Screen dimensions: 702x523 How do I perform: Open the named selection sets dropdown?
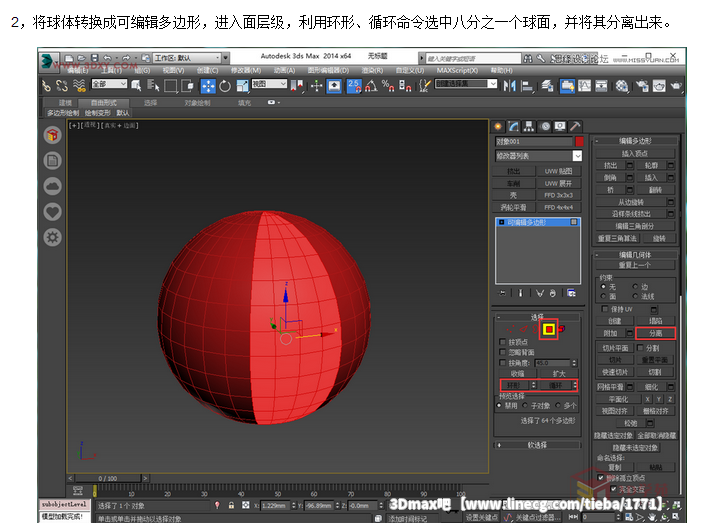(466, 84)
